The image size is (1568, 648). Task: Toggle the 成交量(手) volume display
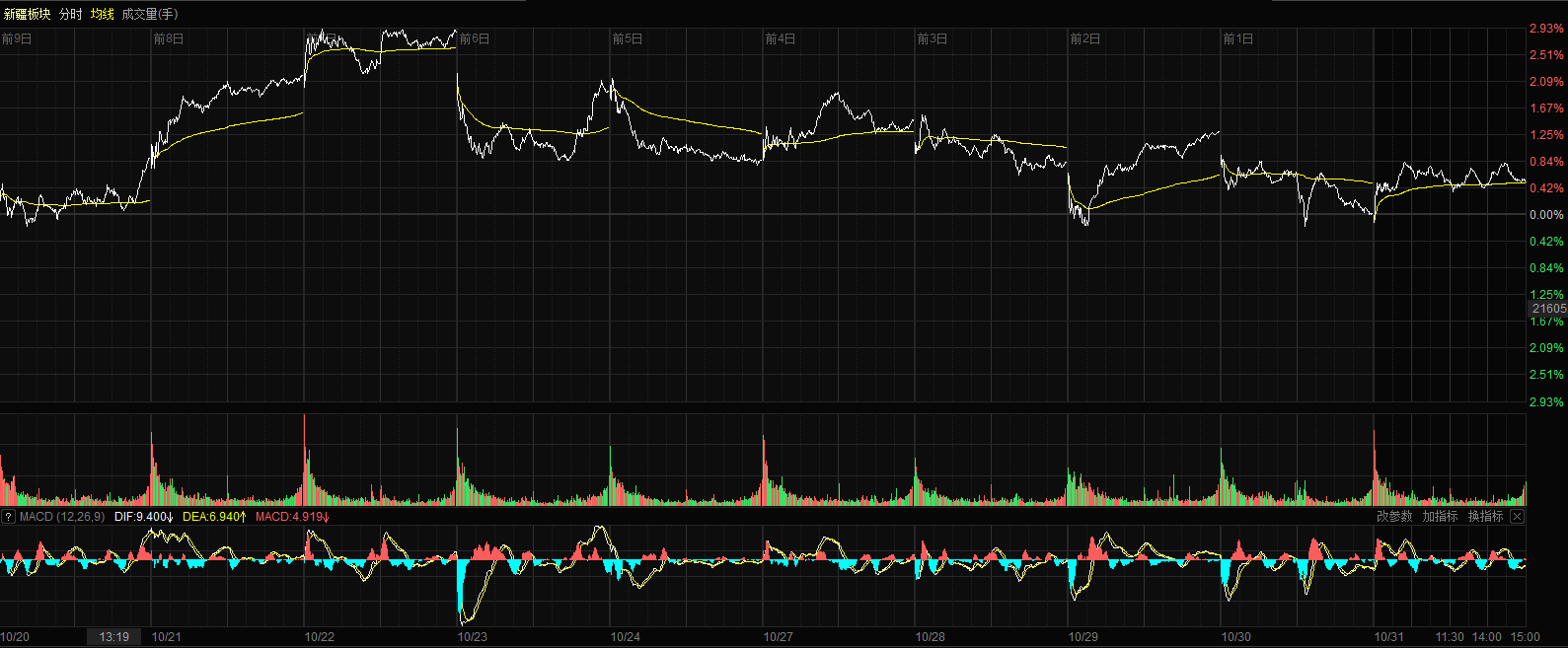coord(150,14)
